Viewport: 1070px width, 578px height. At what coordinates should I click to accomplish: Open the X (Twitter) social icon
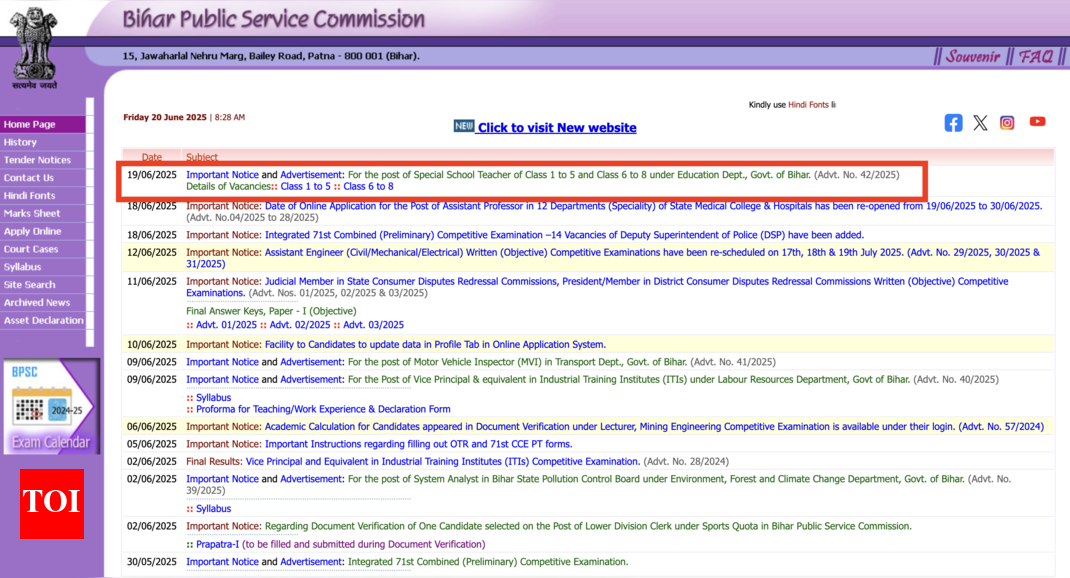coord(980,122)
